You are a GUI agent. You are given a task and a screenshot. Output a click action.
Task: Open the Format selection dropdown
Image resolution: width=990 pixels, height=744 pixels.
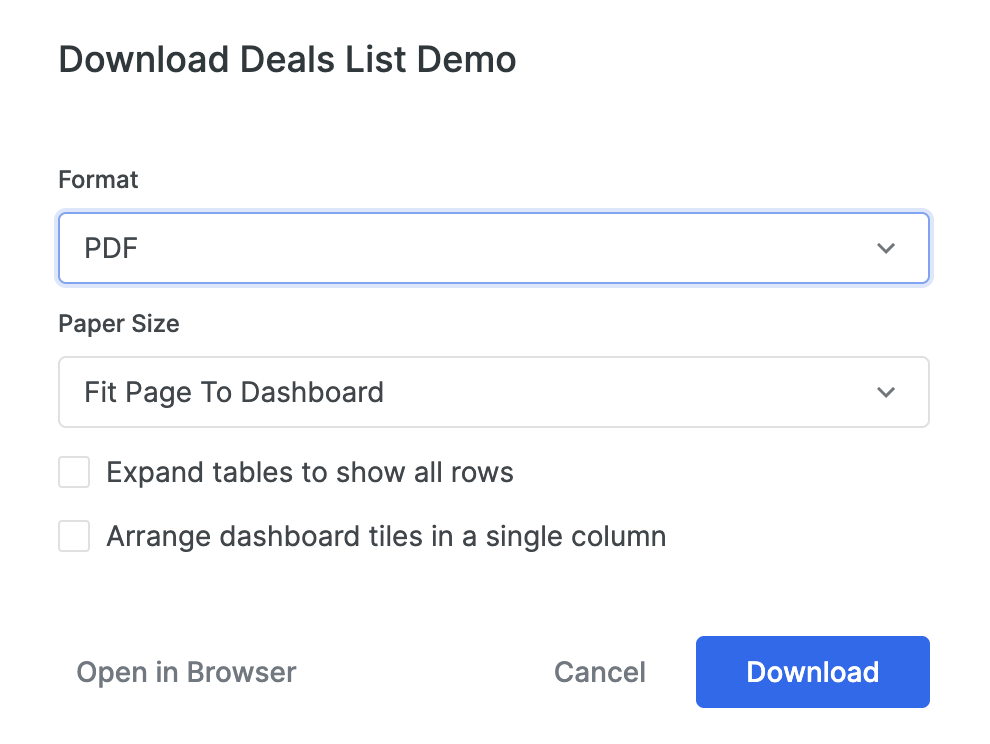pyautogui.click(x=494, y=248)
